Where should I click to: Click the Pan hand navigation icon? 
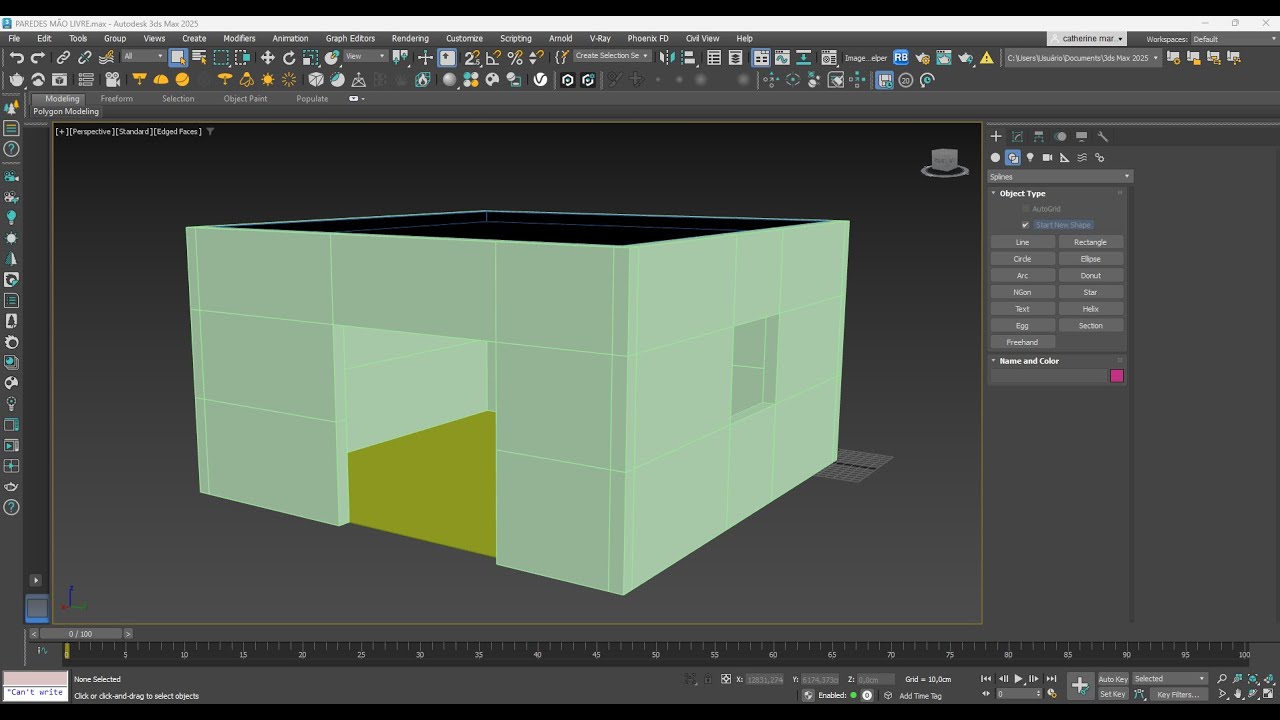coord(1238,694)
